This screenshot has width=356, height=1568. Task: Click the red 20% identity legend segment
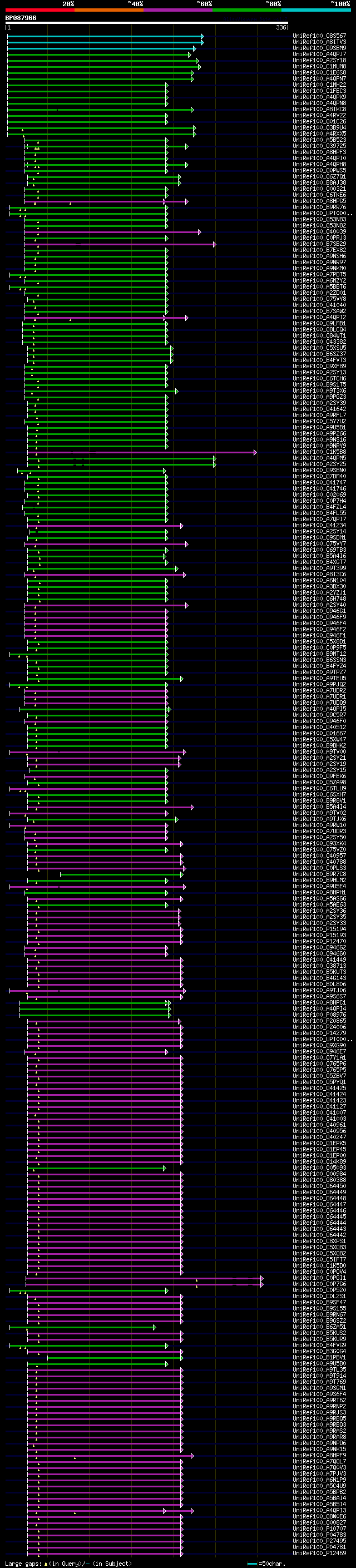39,10
